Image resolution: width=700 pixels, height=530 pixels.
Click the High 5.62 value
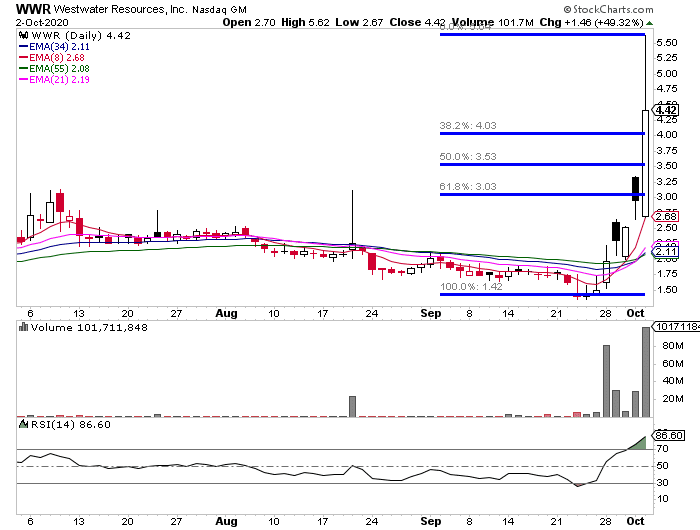click(305, 22)
